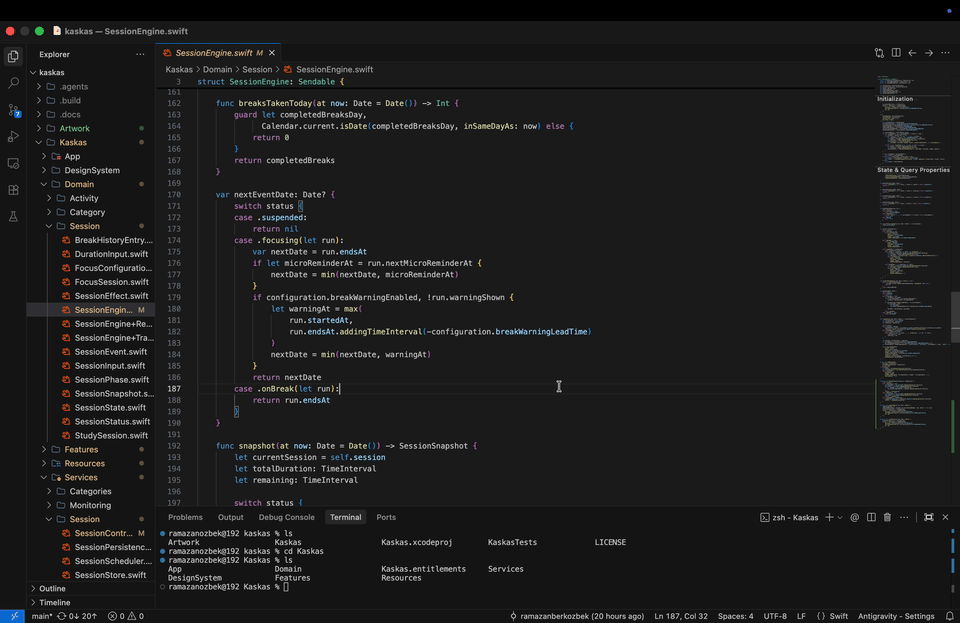The image size is (960, 623).
Task: Switch to the Ports panel tab
Action: [386, 517]
